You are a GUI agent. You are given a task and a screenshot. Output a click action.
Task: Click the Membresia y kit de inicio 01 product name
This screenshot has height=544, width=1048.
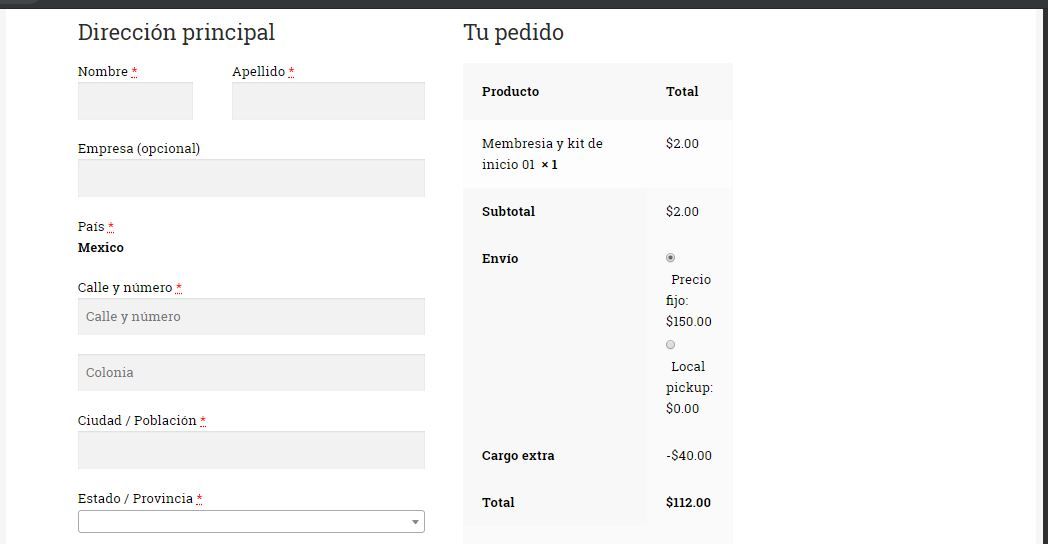point(542,154)
